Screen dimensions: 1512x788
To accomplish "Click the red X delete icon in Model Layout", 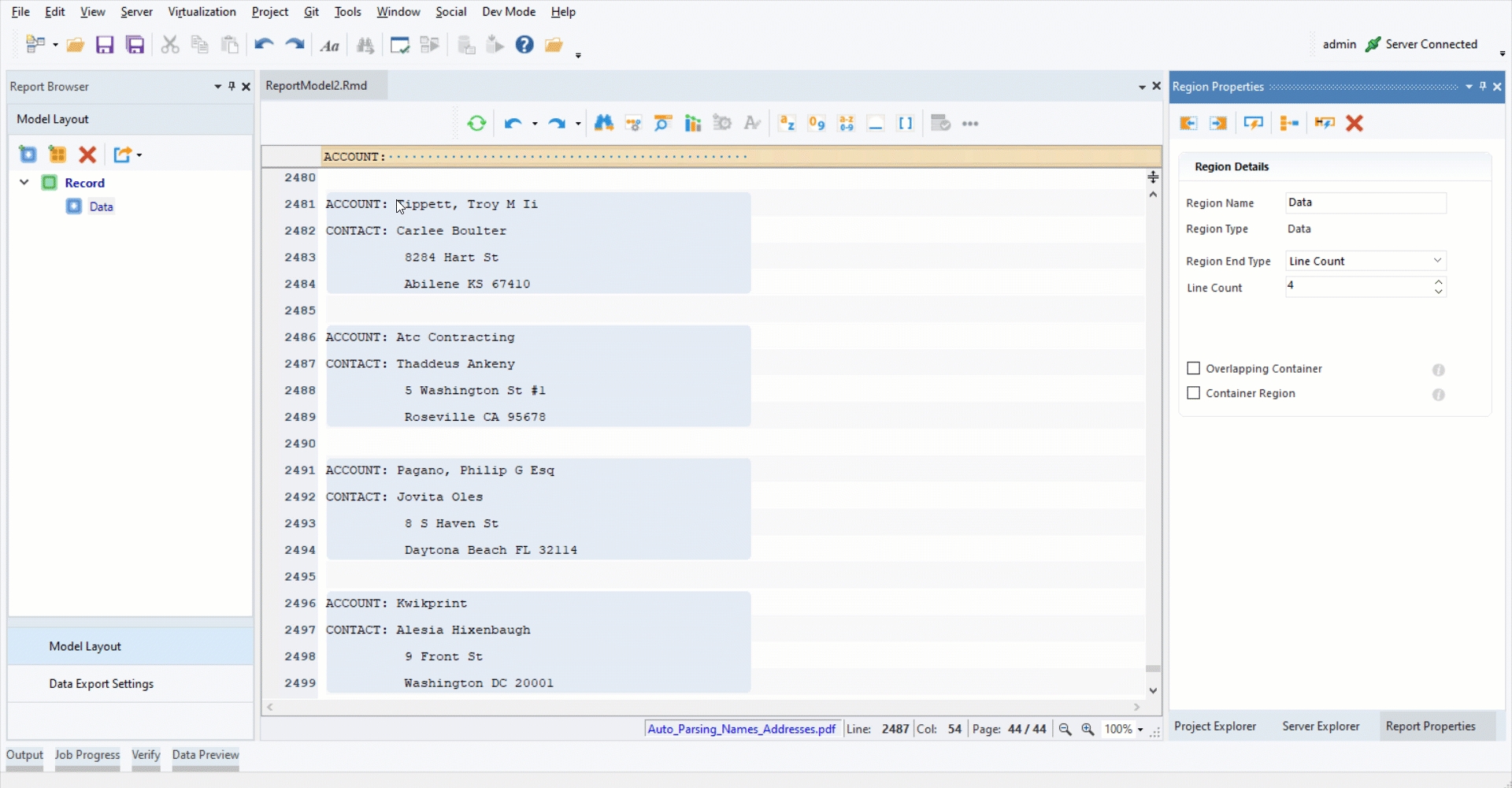I will click(87, 155).
